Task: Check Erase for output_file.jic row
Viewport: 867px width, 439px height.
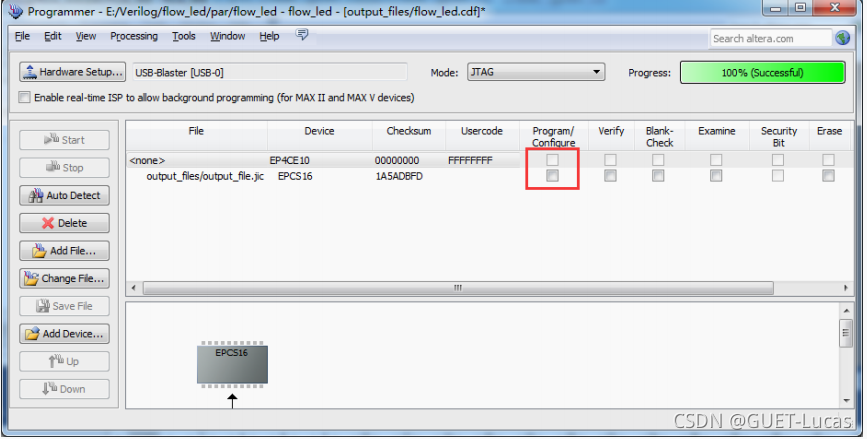Action: tap(828, 176)
